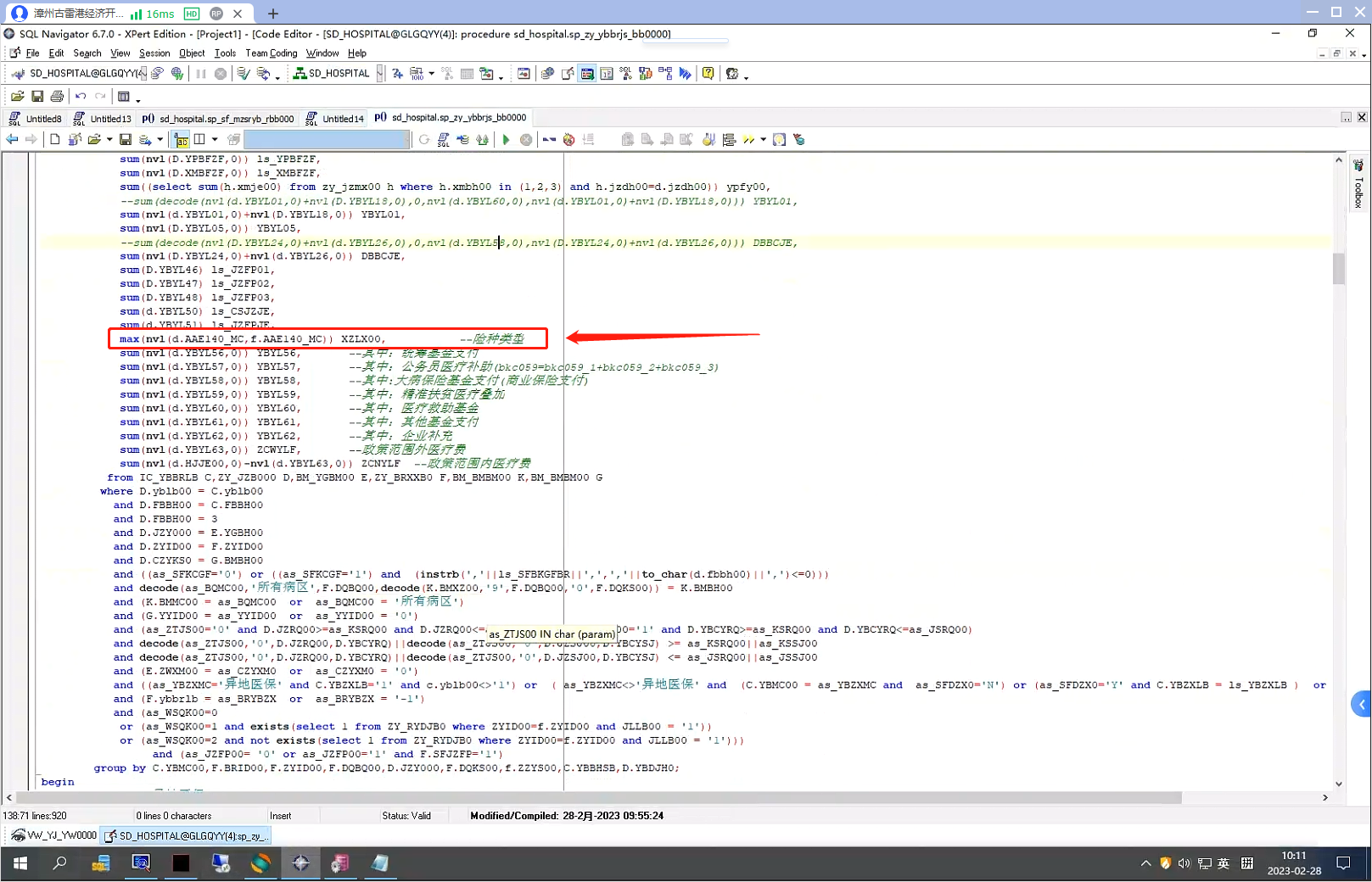Viewport: 1372px width, 882px height.
Task: Expand the SD_HOSPITAL@GLGQYY session dropdown
Action: coord(142,74)
